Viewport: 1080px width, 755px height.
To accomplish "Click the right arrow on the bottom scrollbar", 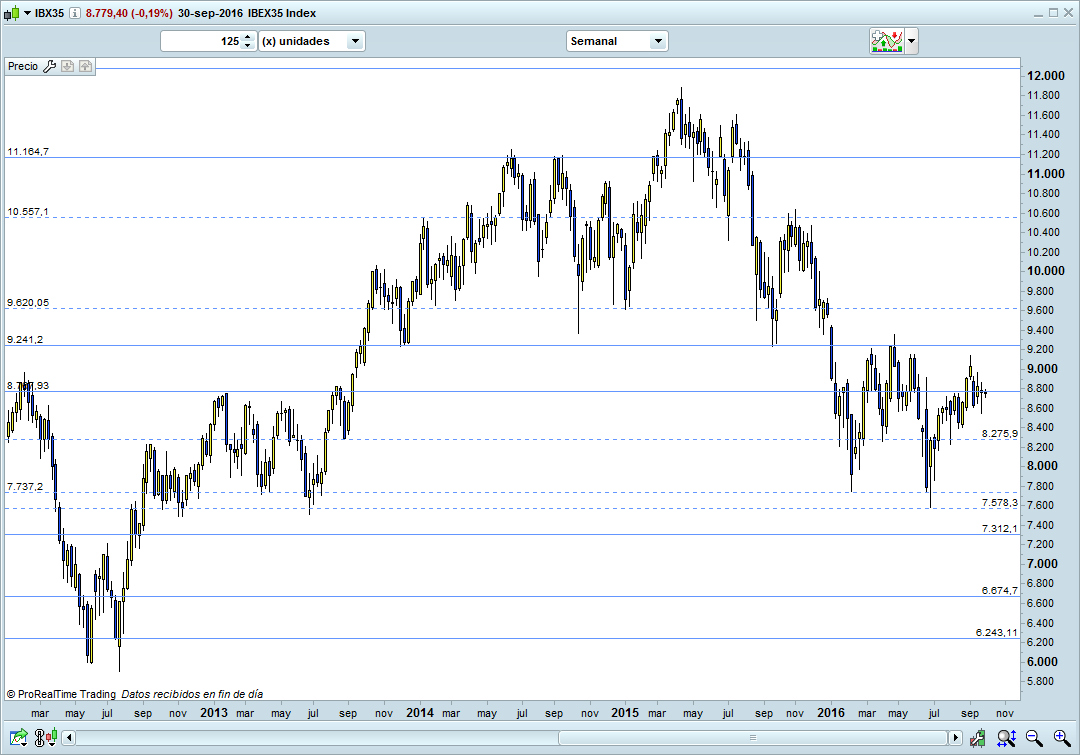I will pos(957,737).
